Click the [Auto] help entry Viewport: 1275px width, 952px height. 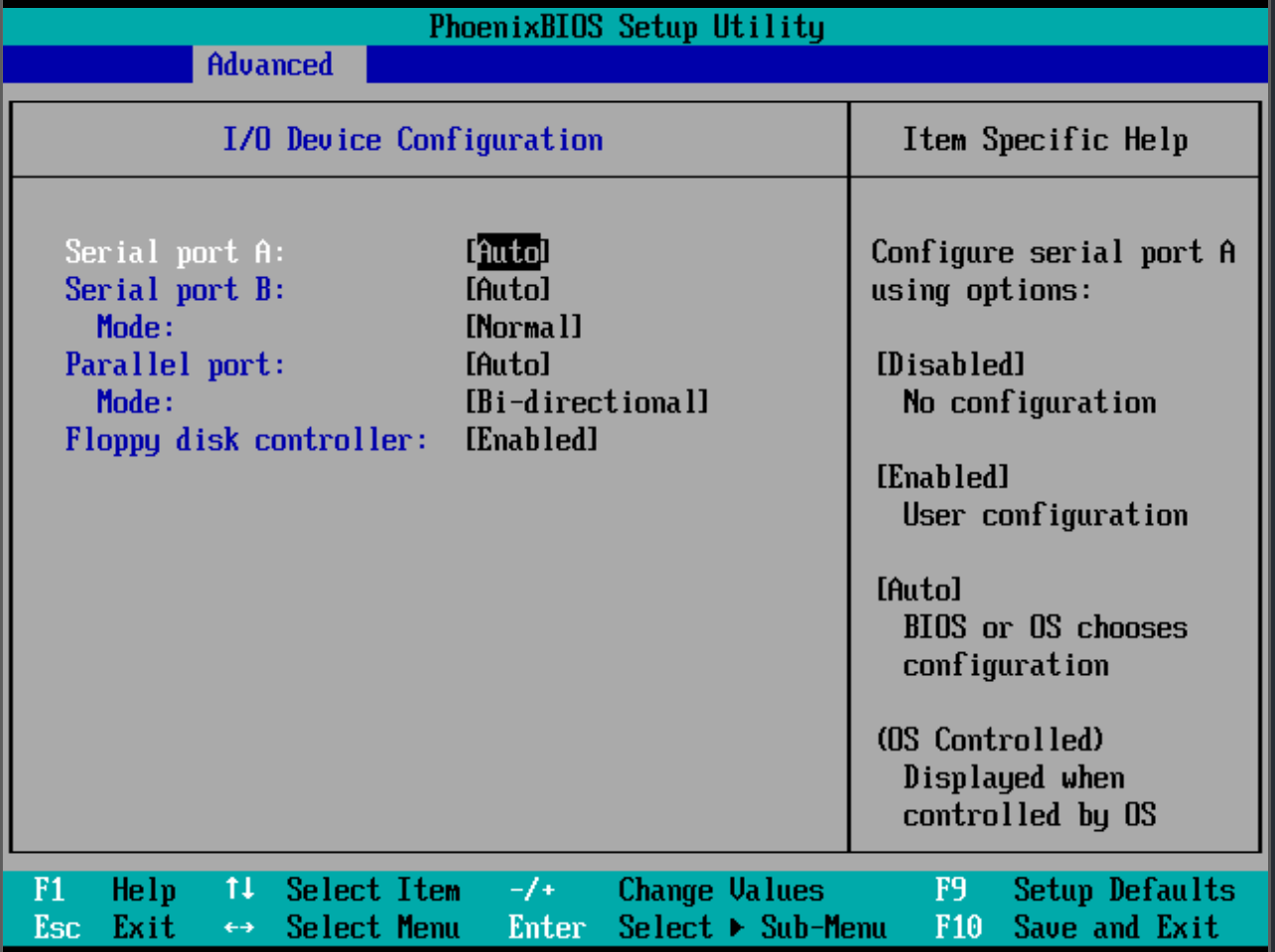(x=919, y=590)
